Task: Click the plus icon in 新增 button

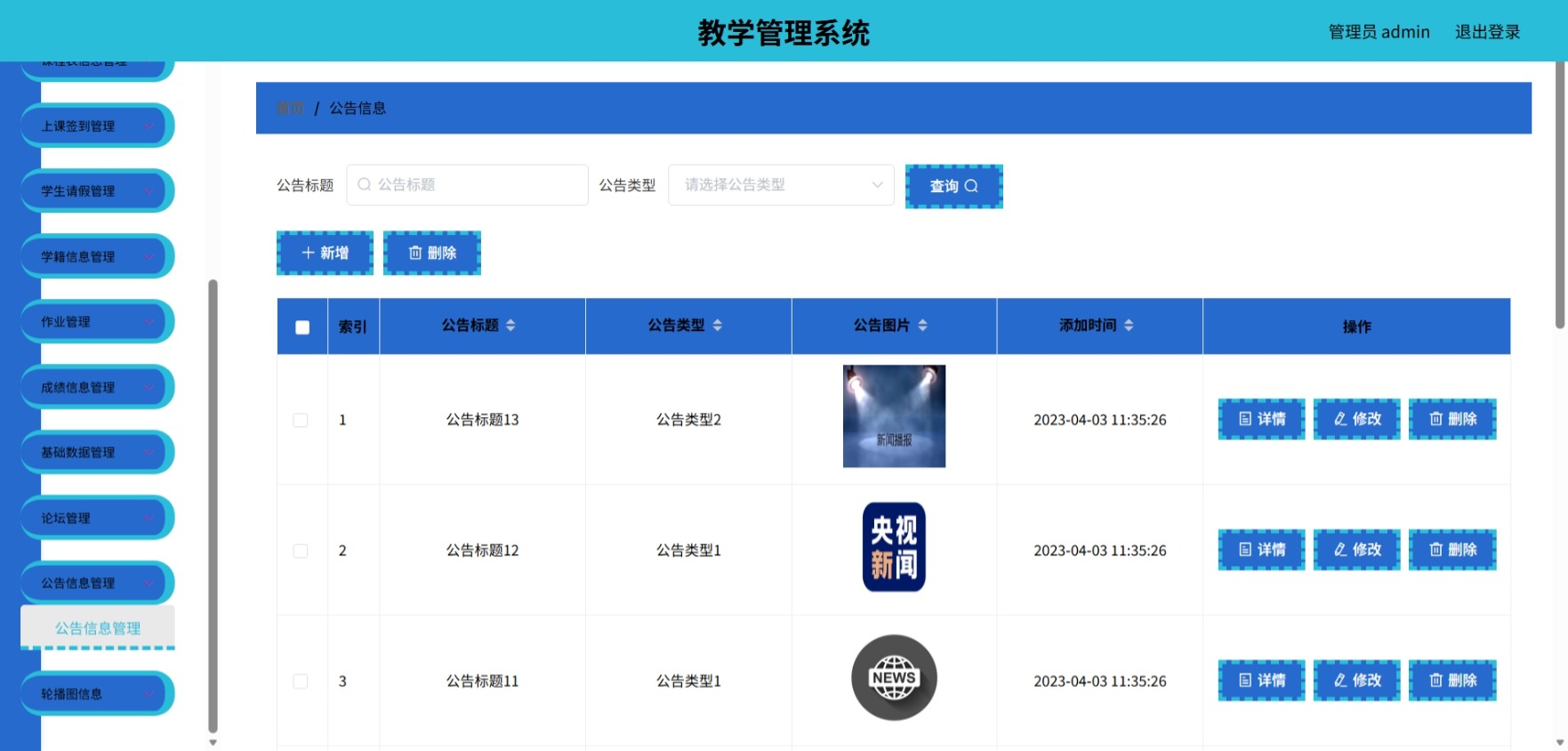Action: (x=308, y=253)
